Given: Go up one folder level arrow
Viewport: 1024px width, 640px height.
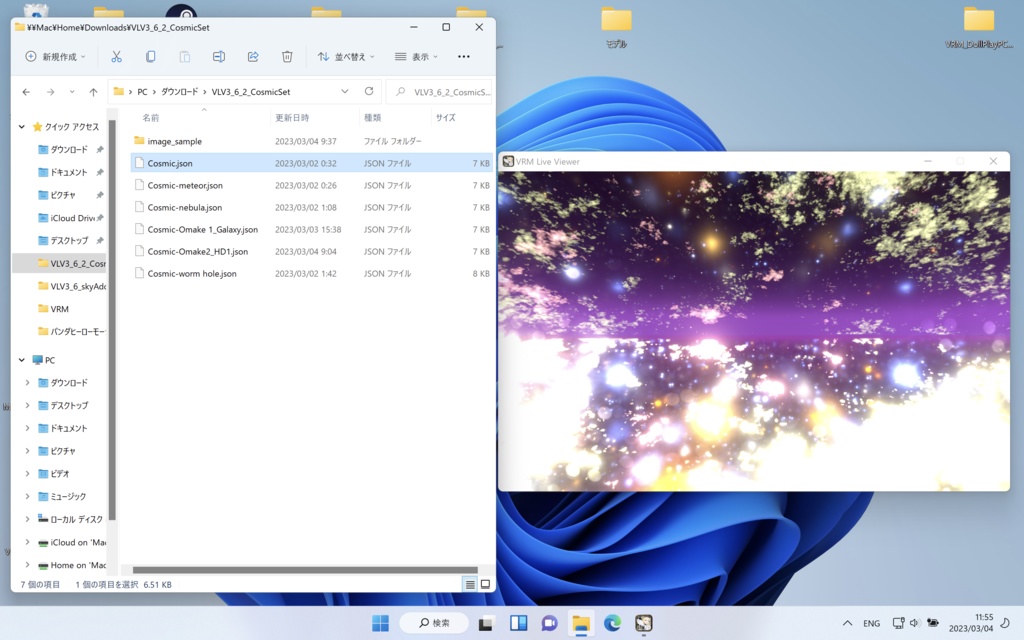Looking at the screenshot, I should [93, 92].
